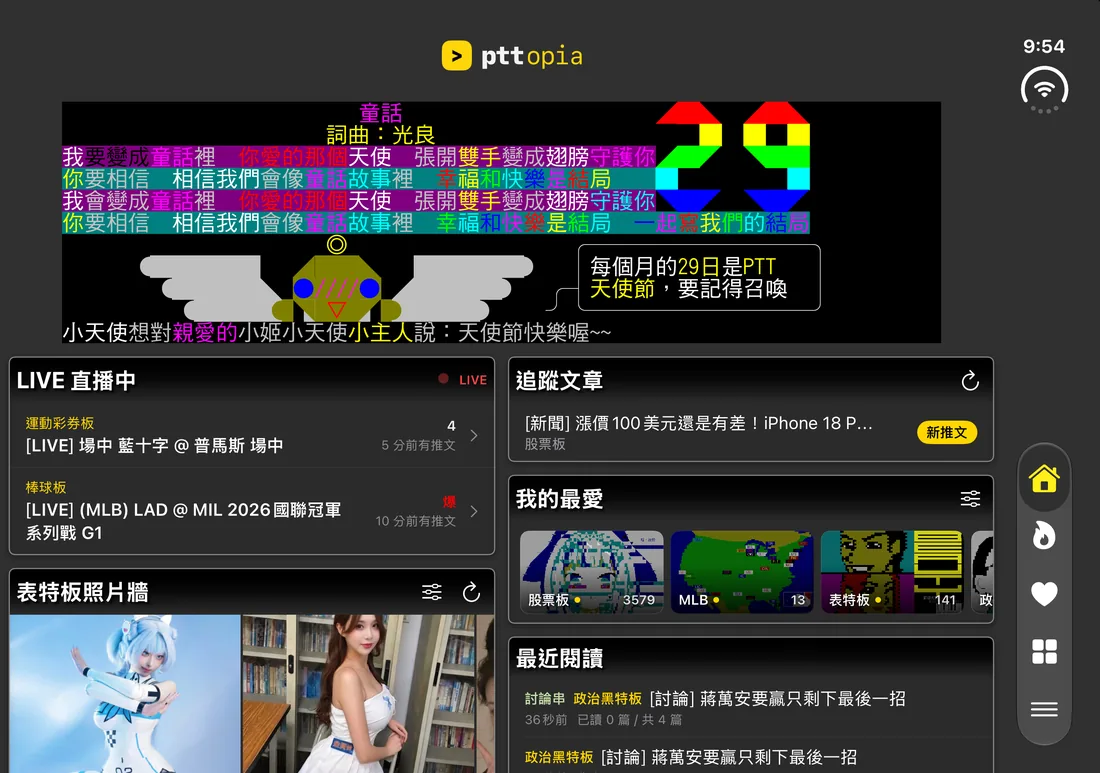Screen dimensions: 1100x773
Task: Click the 我的最愛 panel heading
Action: (559, 499)
